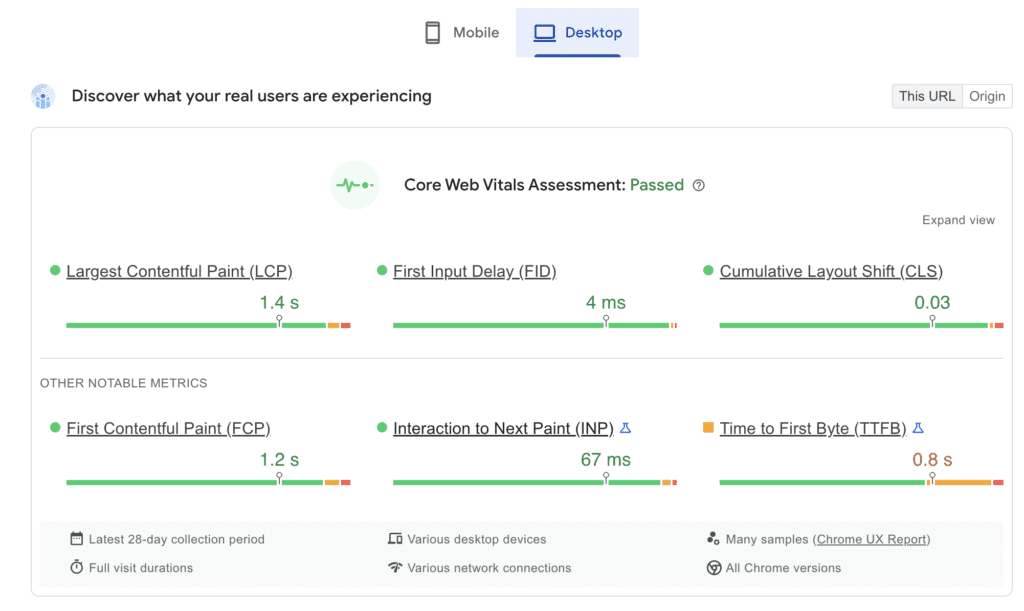
Task: Click the Core Web Vitals pulse icon
Action: click(355, 185)
